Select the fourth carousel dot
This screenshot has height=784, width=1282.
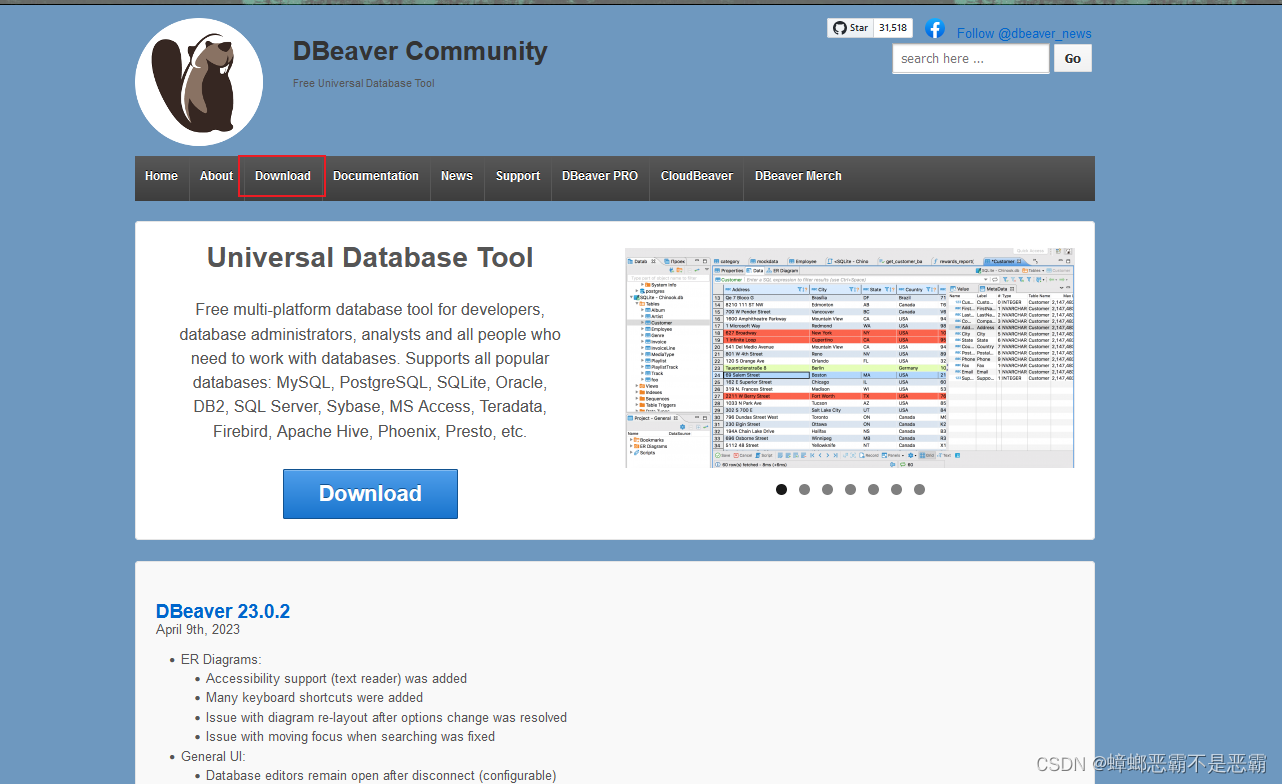pos(850,489)
